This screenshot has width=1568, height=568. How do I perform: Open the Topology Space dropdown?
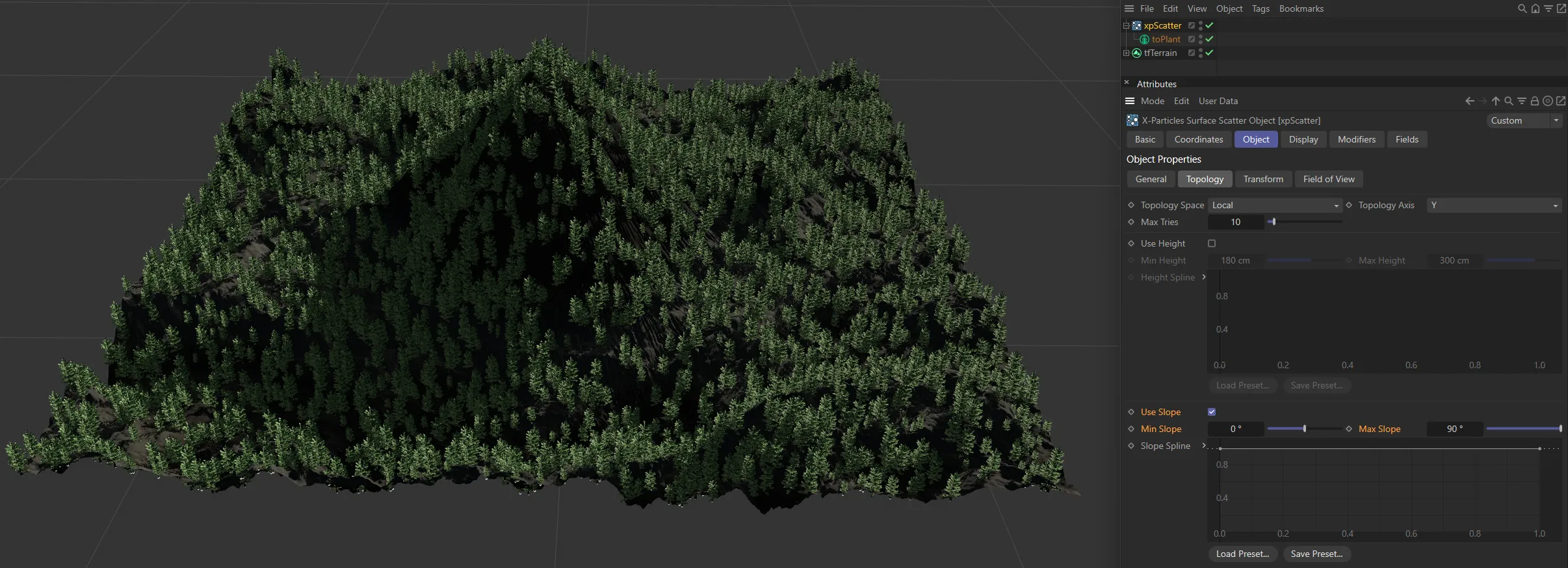[x=1275, y=205]
